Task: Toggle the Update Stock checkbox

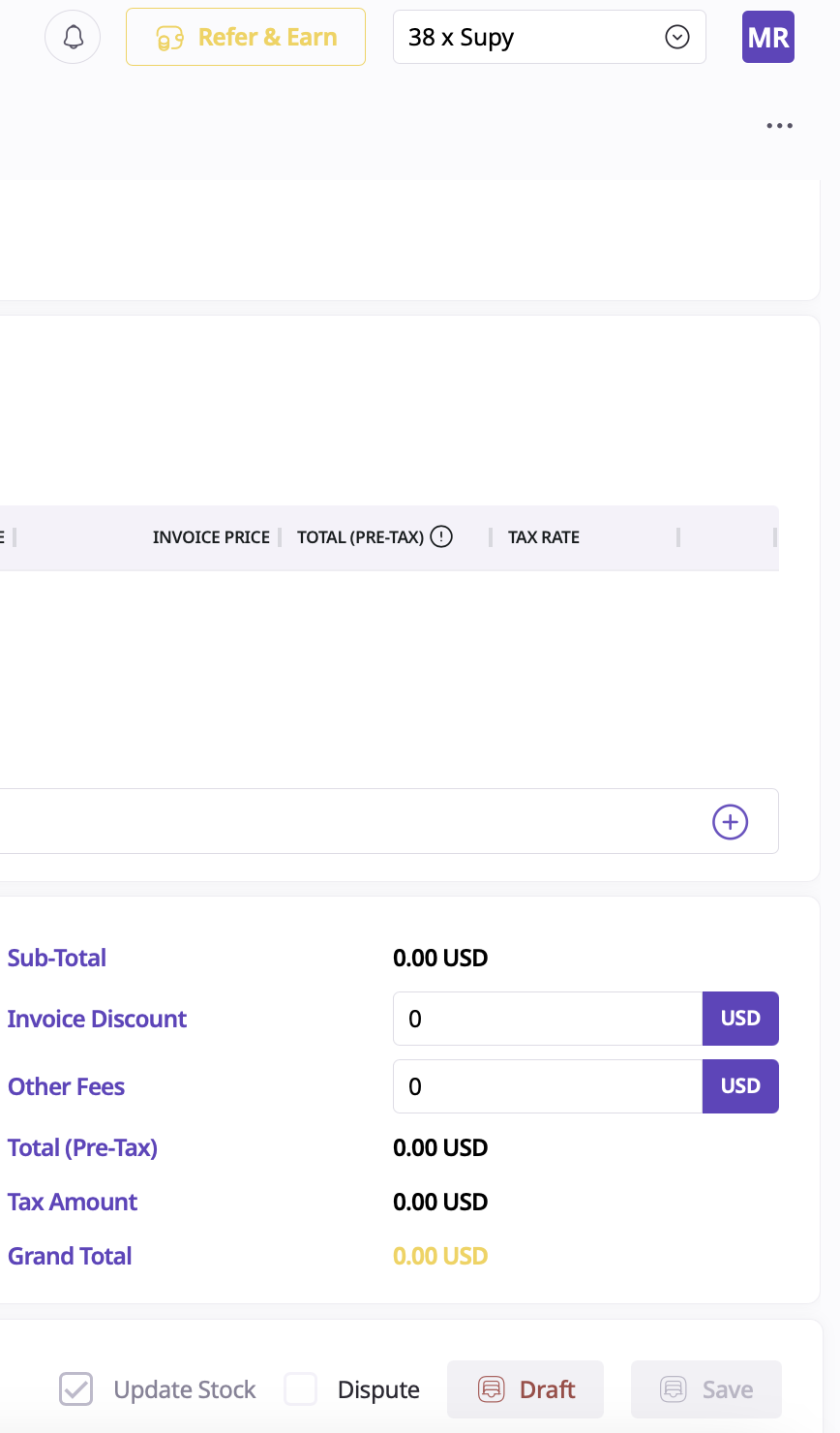Action: coord(76,1389)
